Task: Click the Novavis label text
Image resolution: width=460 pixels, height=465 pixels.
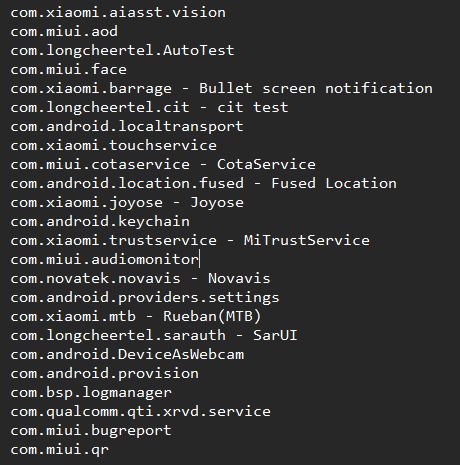Action: [x=239, y=279]
